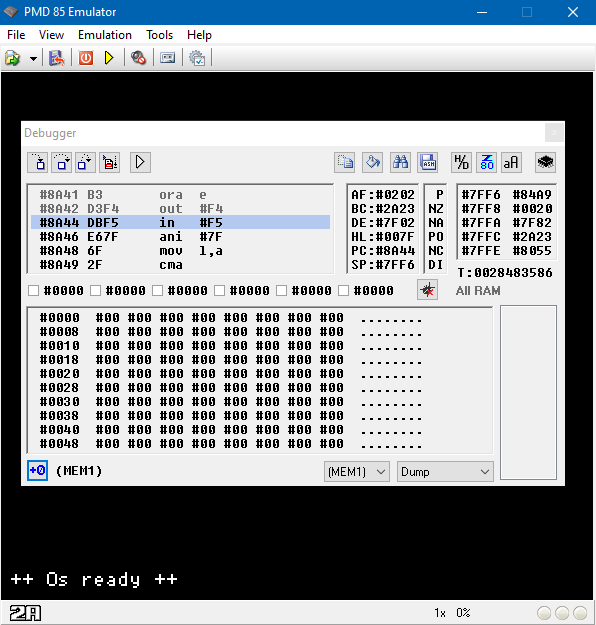Open the Dump view mode dropdown

click(445, 472)
